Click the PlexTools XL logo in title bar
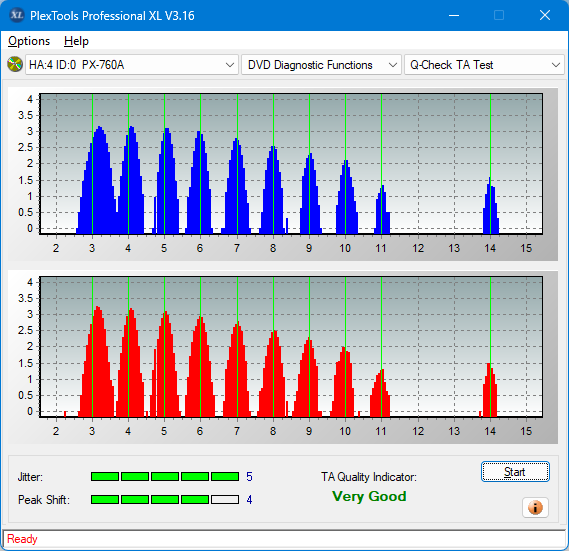 [x=16, y=15]
